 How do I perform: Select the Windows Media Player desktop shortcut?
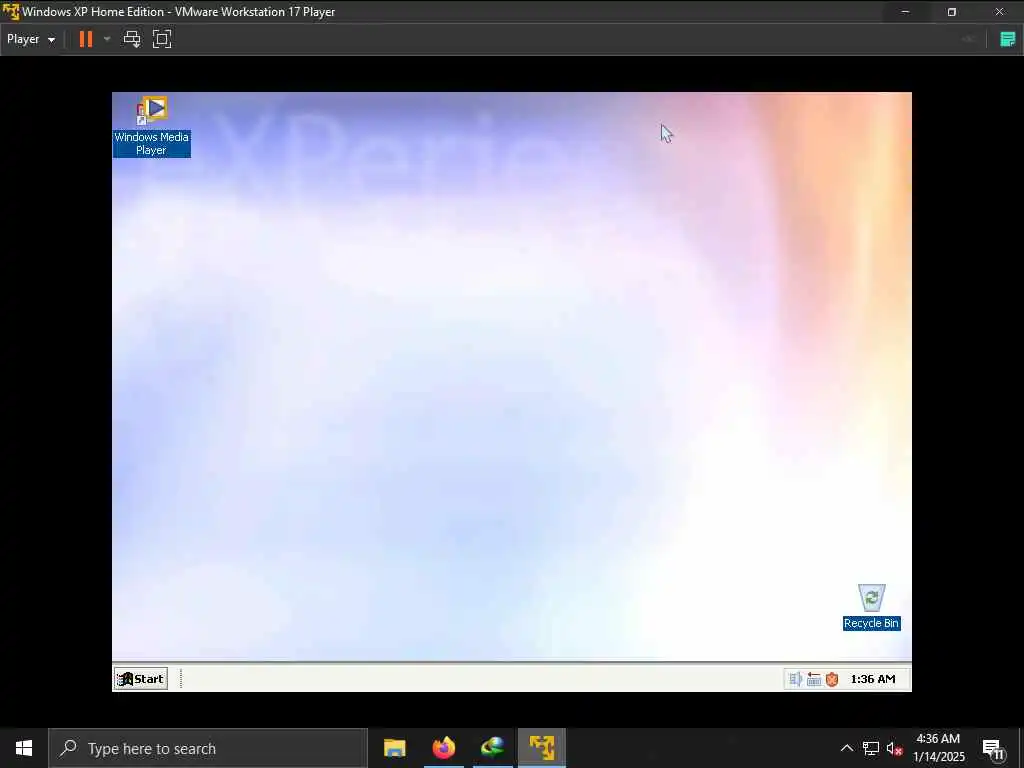(x=152, y=126)
